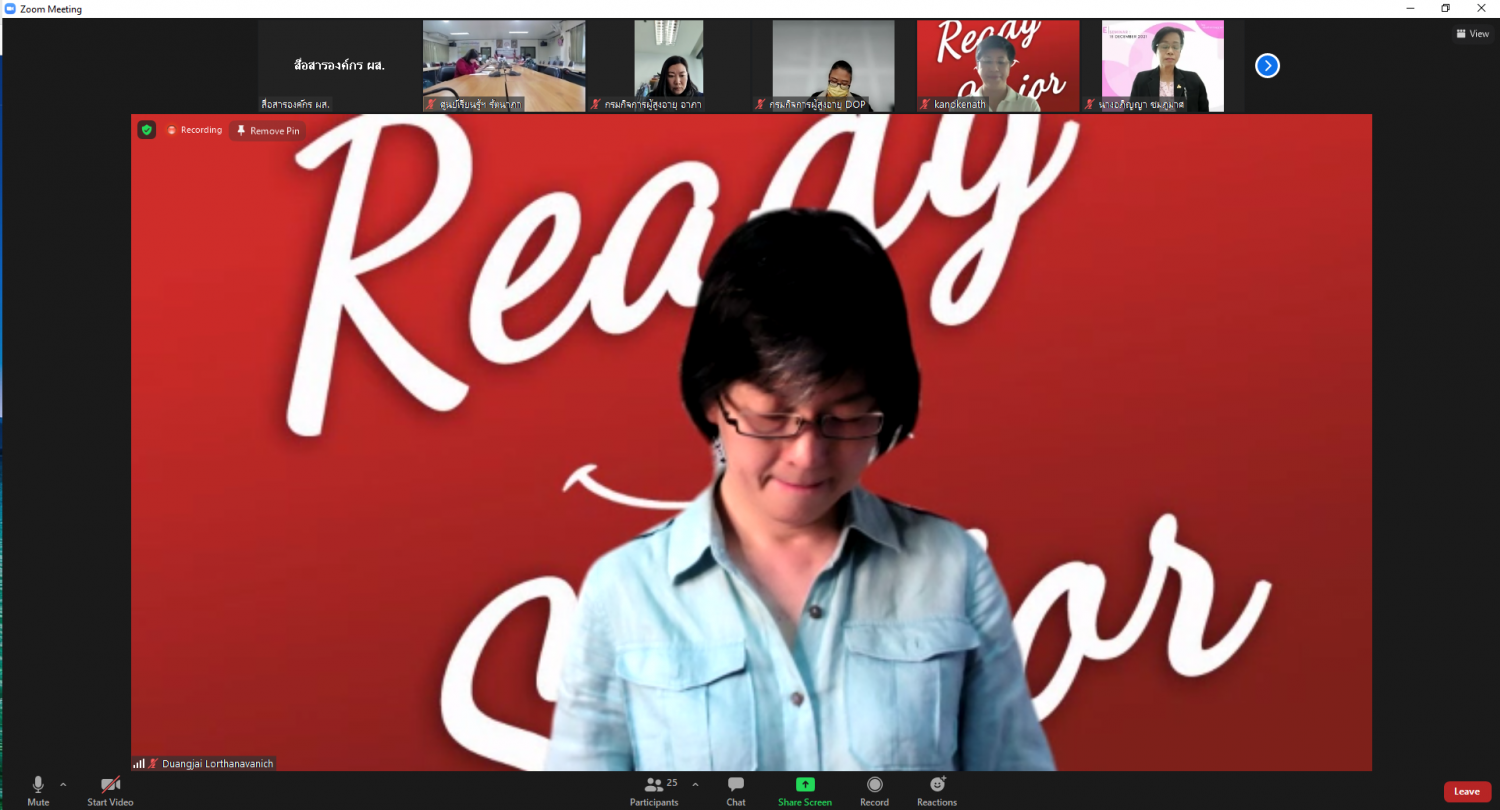Click Share Screen
1500x810 pixels.
click(805, 791)
